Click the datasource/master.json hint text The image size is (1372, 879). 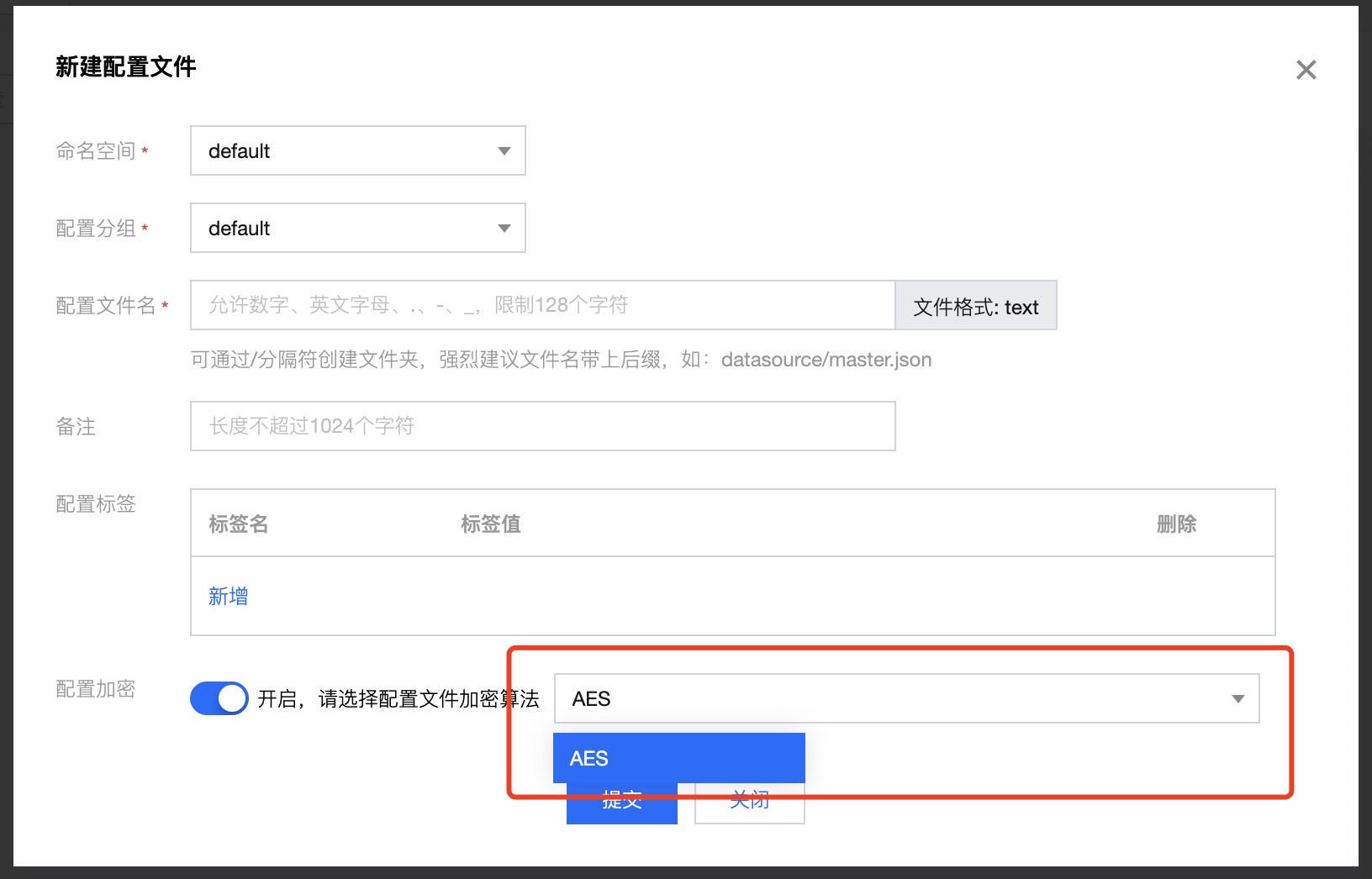(x=826, y=360)
